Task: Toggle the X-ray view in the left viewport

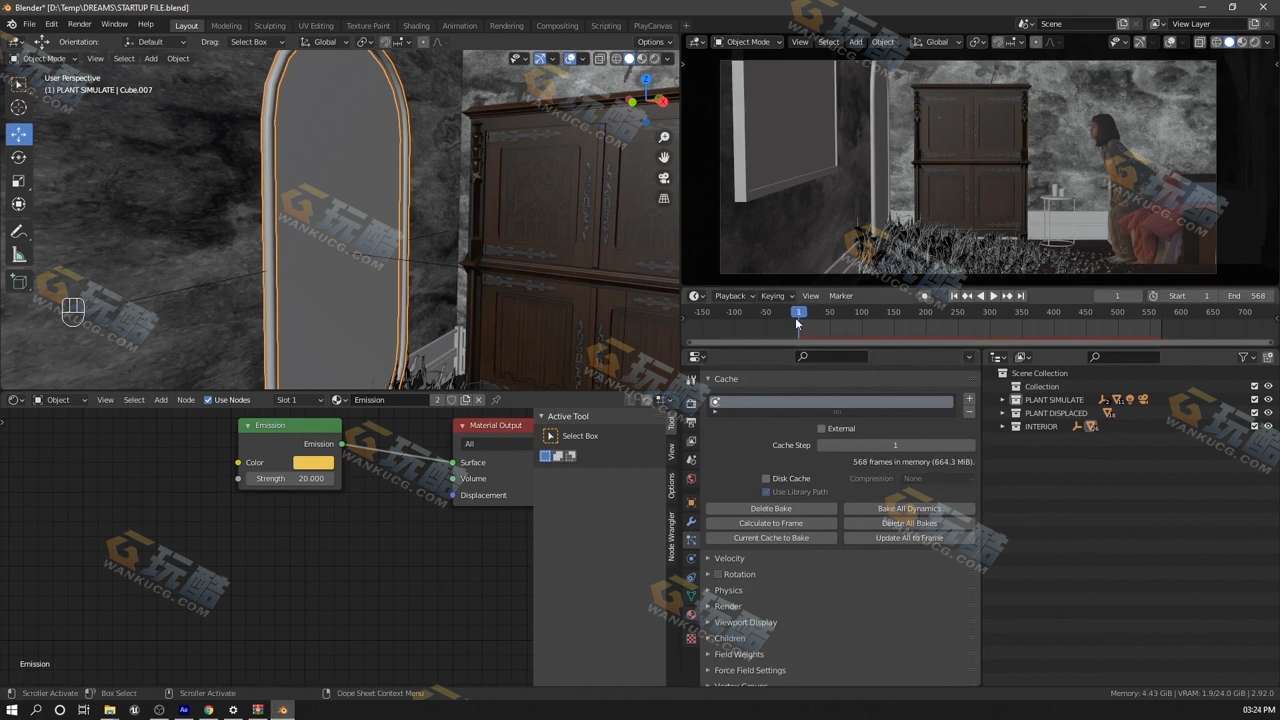Action: [x=600, y=58]
